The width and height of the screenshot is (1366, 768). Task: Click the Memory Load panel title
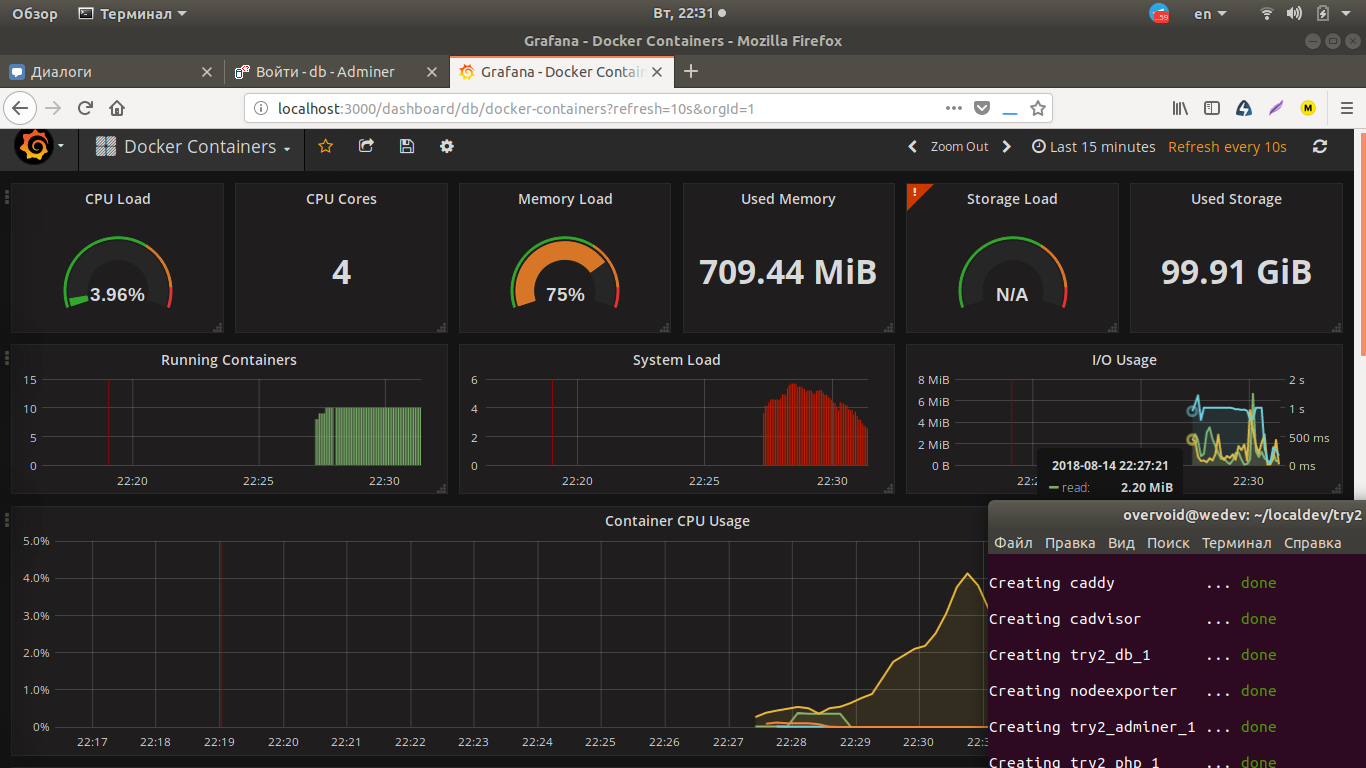click(x=565, y=199)
